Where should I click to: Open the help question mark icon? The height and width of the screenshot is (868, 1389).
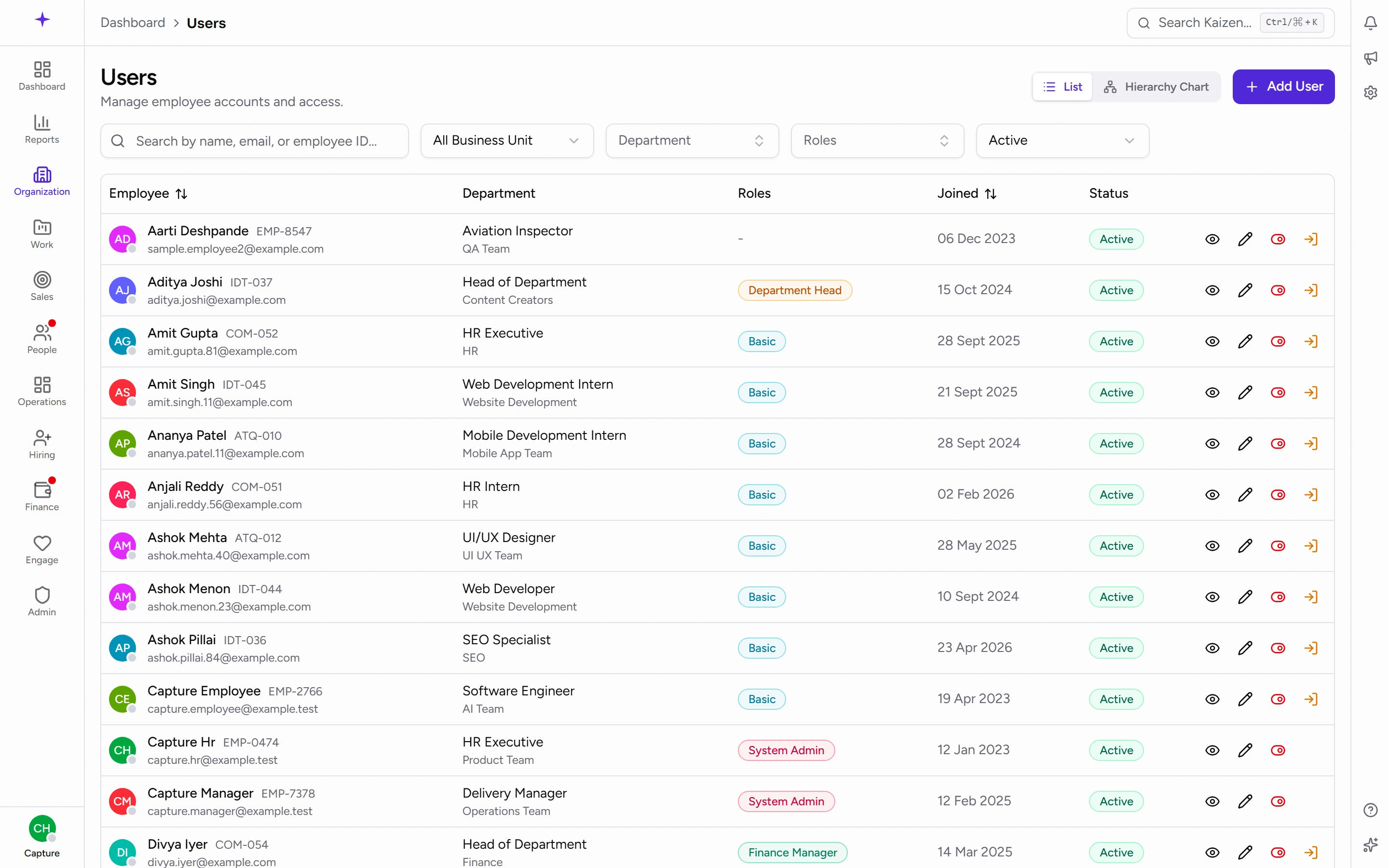point(1370,810)
